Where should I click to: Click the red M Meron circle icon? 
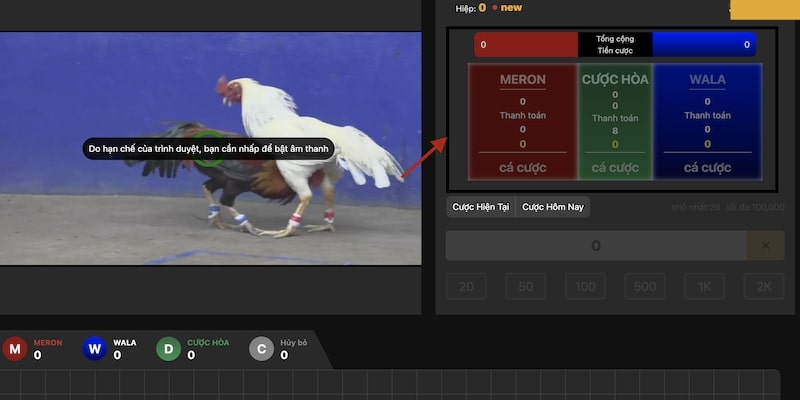click(14, 349)
